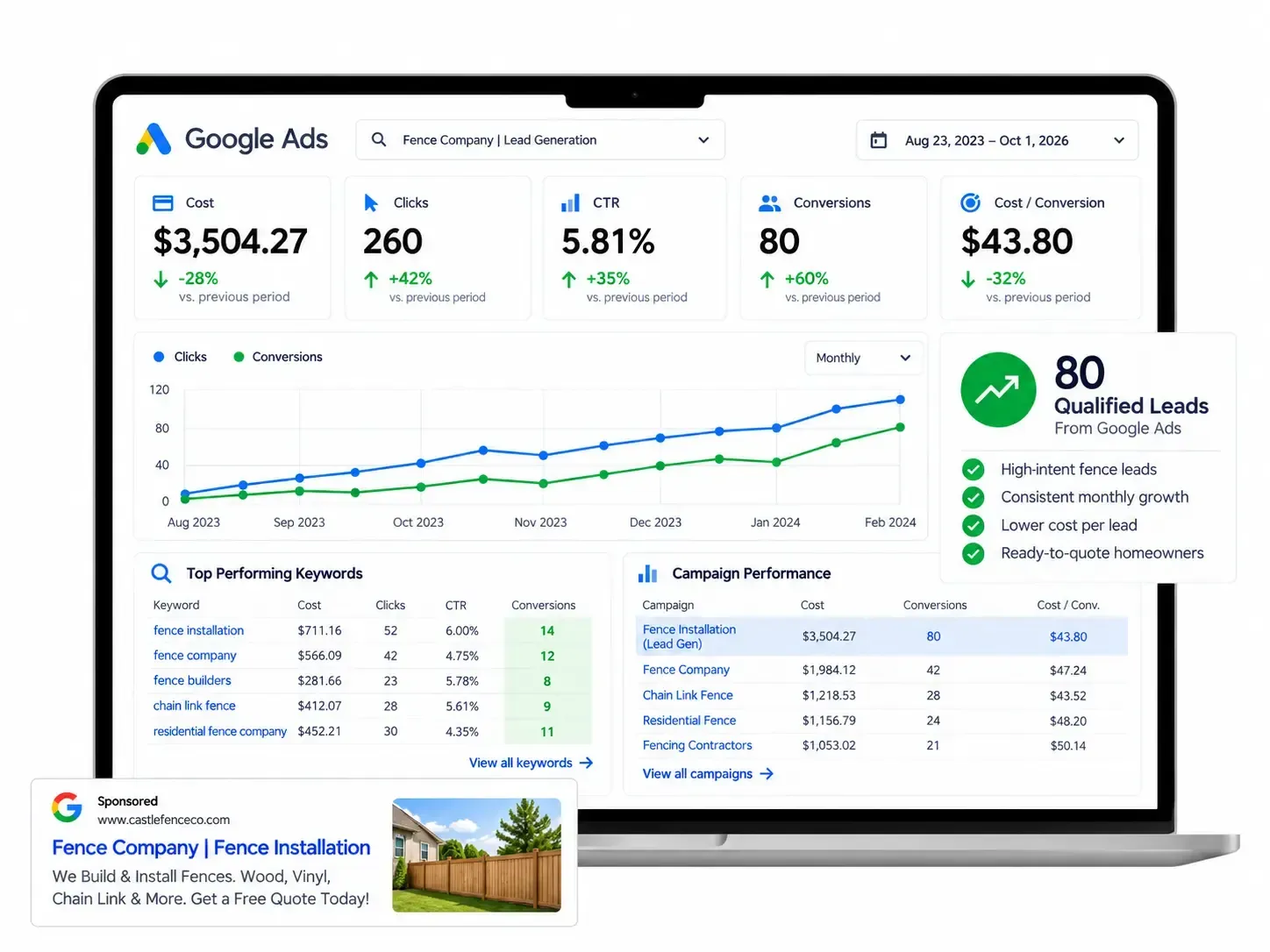Click View all keywords link
1270x952 pixels.
tap(531, 763)
